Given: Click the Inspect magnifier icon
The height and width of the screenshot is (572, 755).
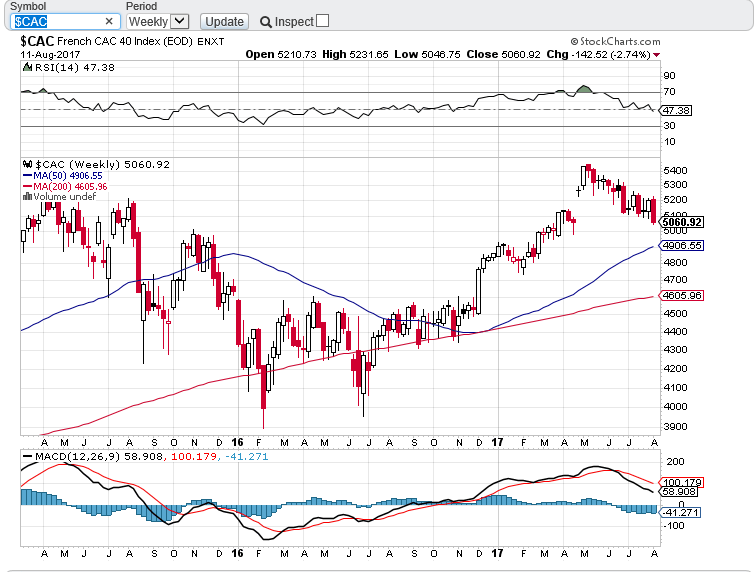Looking at the screenshot, I should click(x=265, y=22).
